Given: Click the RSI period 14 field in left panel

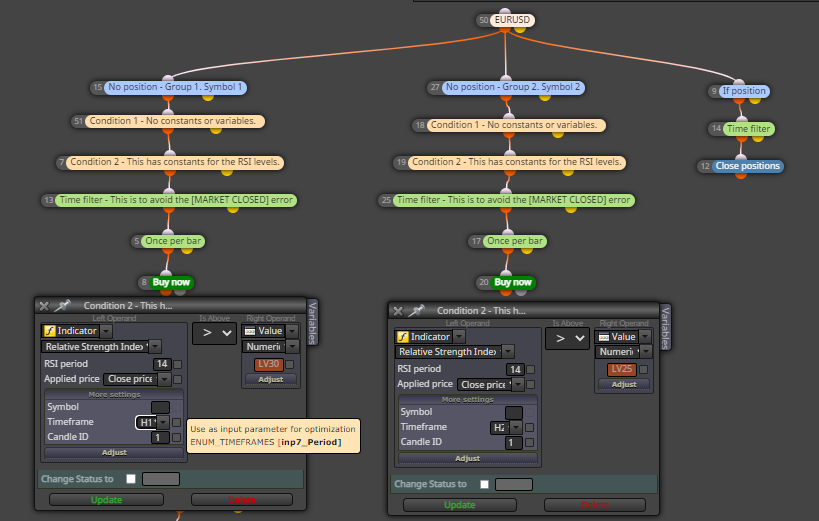Looking at the screenshot, I should (x=162, y=364).
